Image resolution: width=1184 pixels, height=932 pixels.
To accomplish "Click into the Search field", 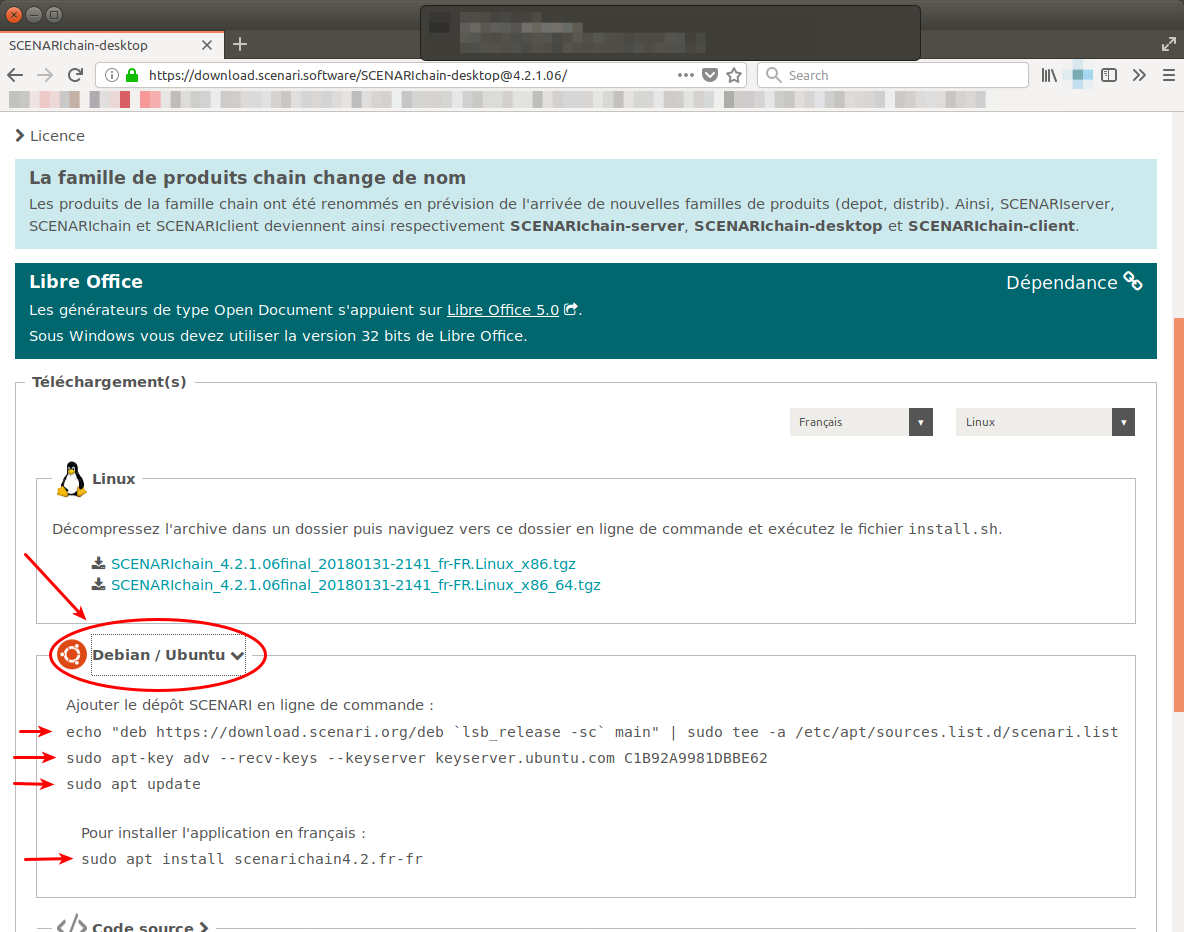I will [893, 75].
